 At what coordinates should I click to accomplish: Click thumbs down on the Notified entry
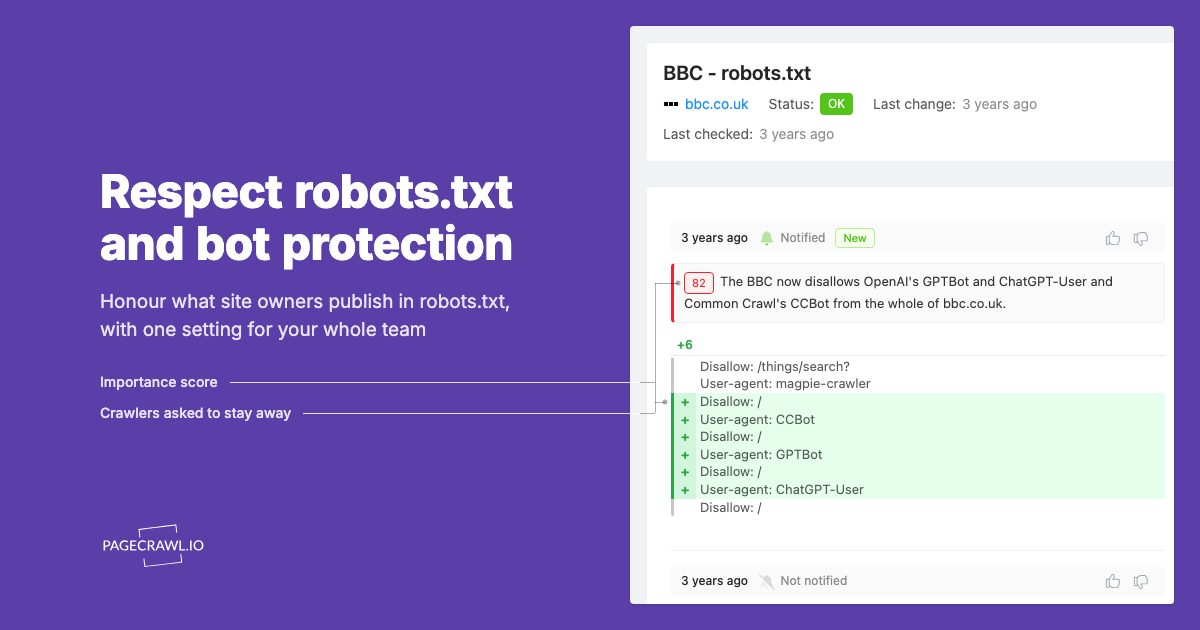click(1141, 238)
